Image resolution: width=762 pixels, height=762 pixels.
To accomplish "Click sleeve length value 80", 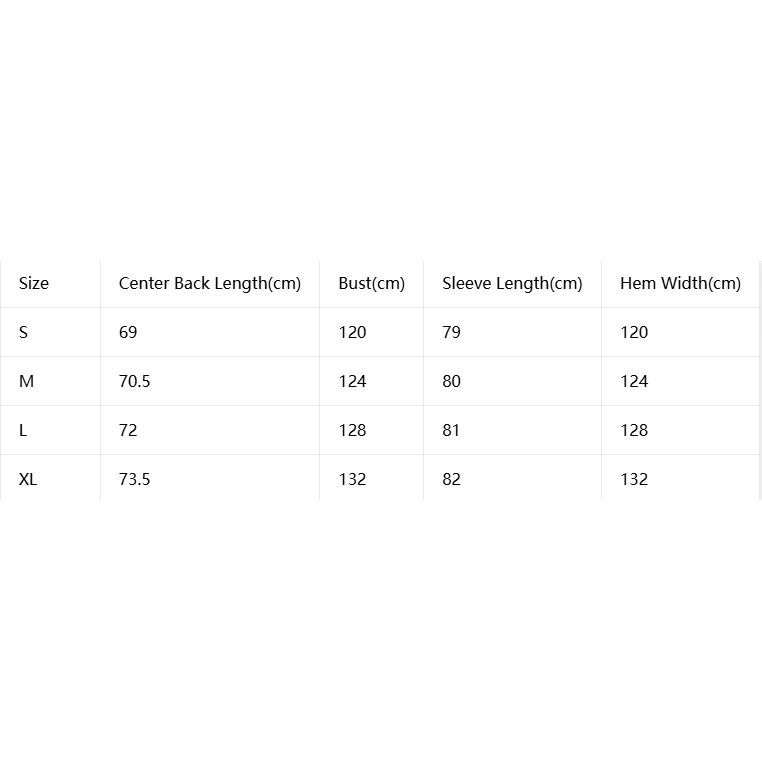I will pyautogui.click(x=451, y=381).
